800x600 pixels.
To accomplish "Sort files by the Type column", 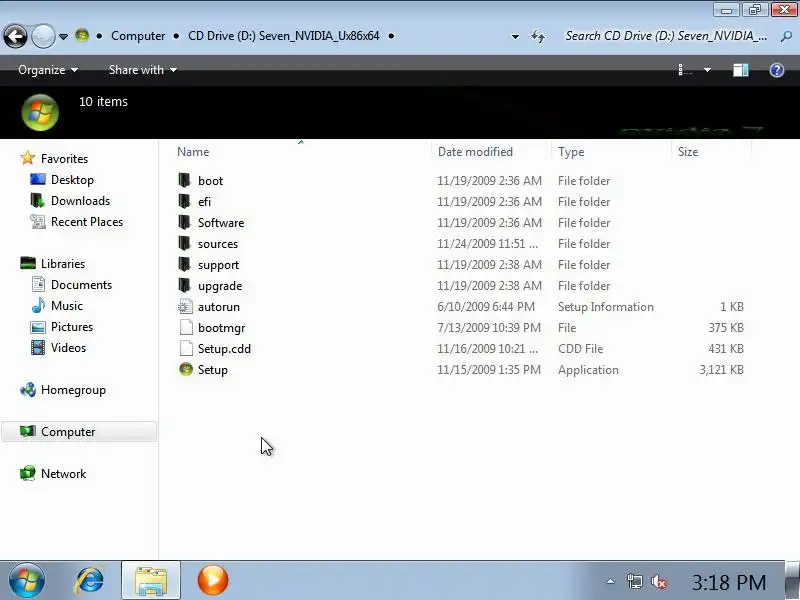I will point(570,152).
